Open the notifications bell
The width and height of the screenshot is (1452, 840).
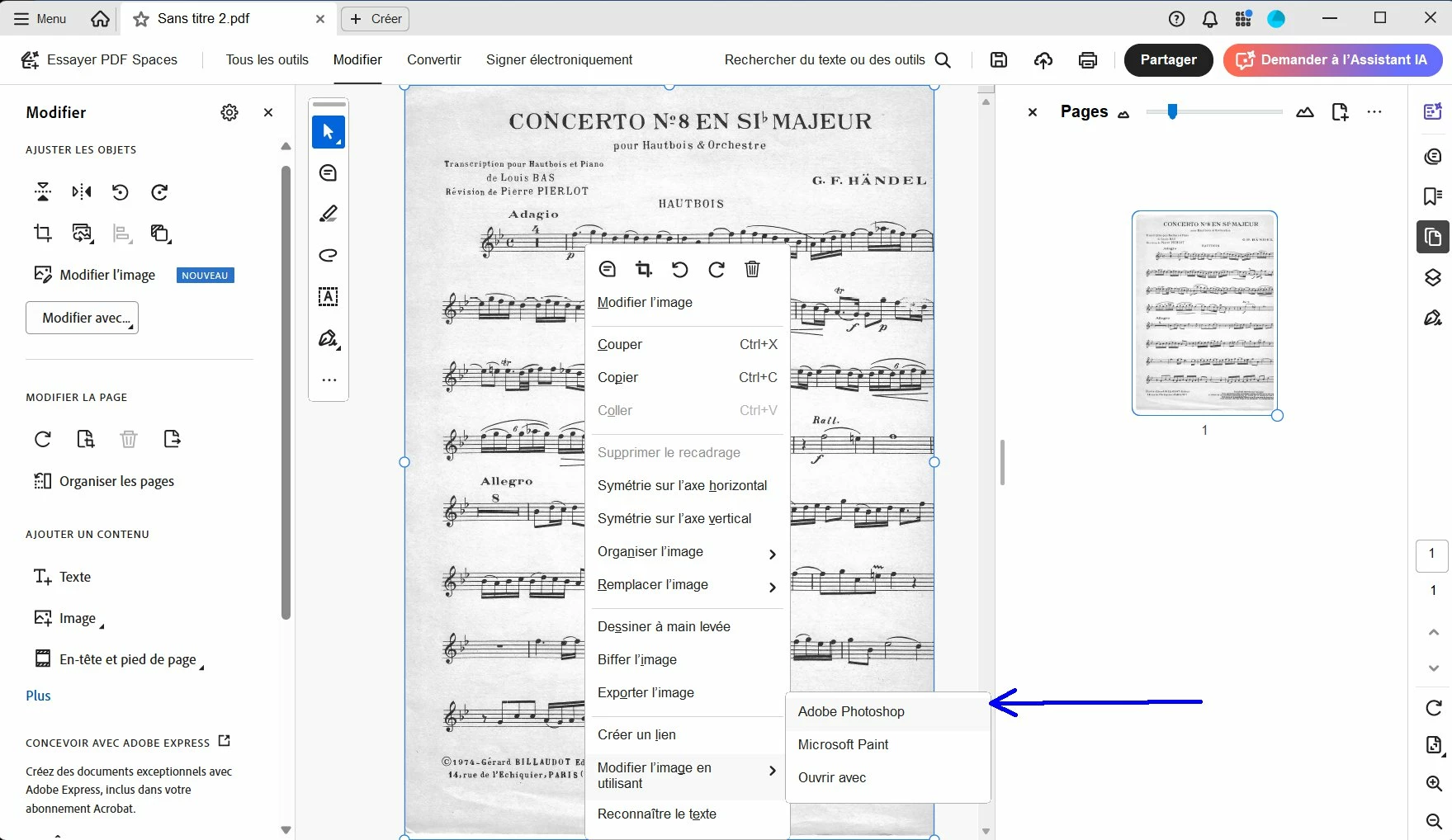click(x=1210, y=19)
